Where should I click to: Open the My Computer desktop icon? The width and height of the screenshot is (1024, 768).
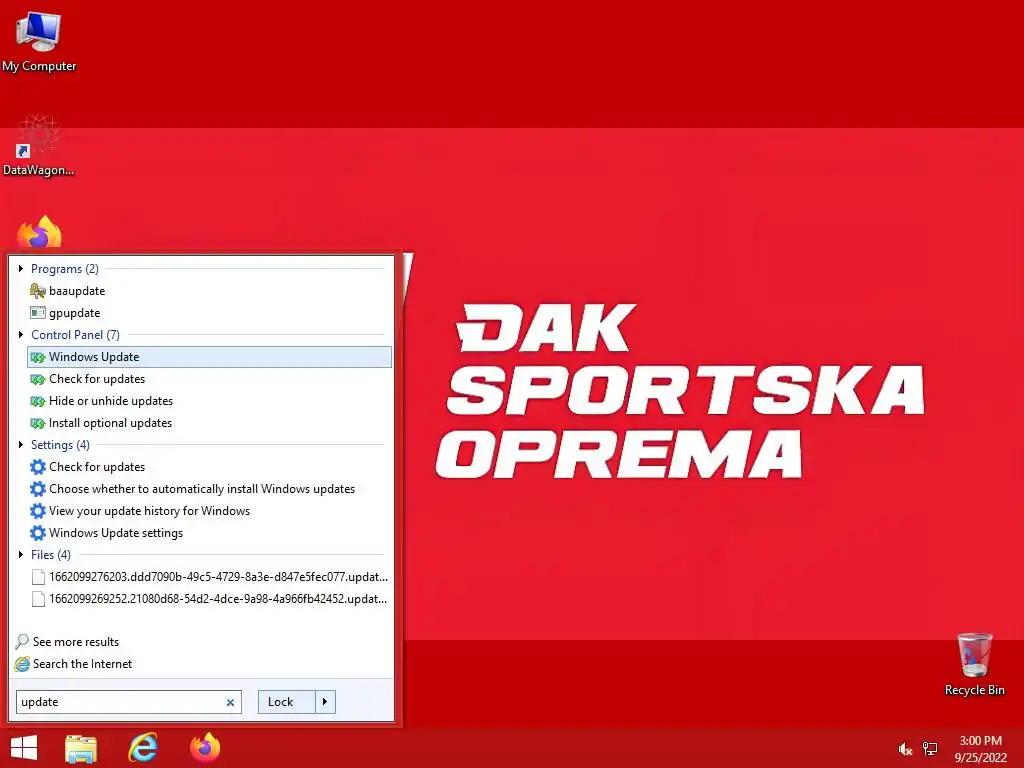click(x=39, y=40)
